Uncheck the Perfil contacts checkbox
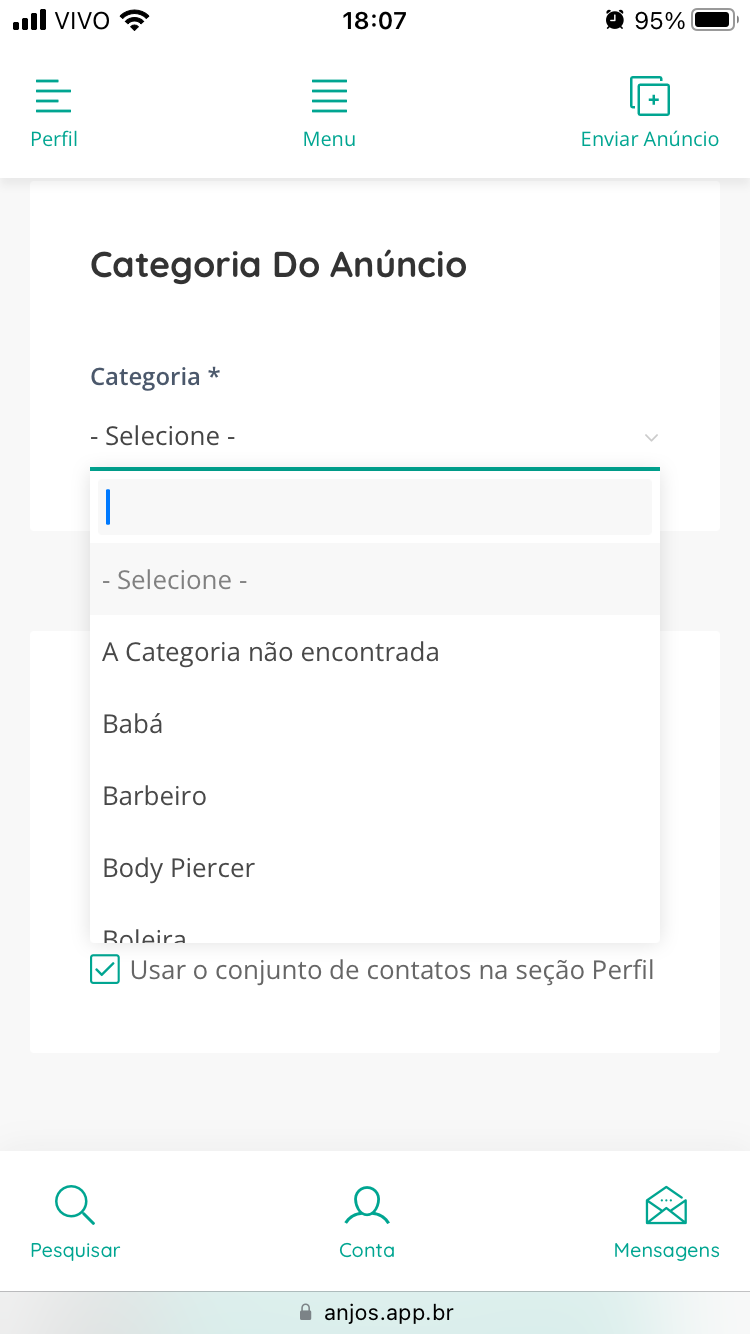Viewport: 750px width, 1334px height. coord(105,970)
